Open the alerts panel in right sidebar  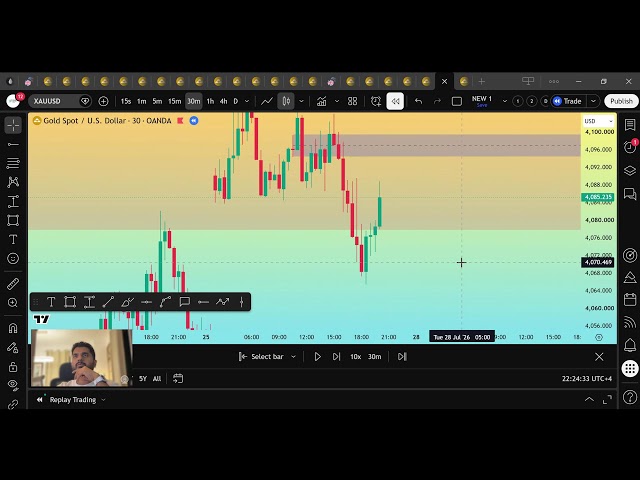point(630,147)
